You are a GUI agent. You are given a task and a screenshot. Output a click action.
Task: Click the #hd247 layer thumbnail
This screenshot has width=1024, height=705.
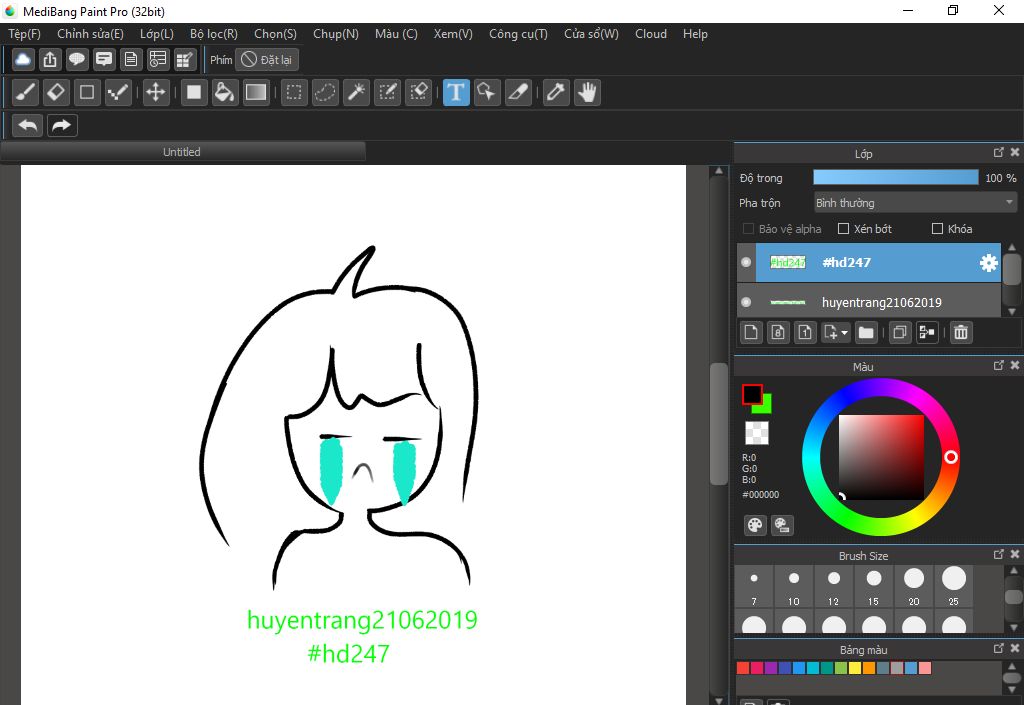coord(788,262)
